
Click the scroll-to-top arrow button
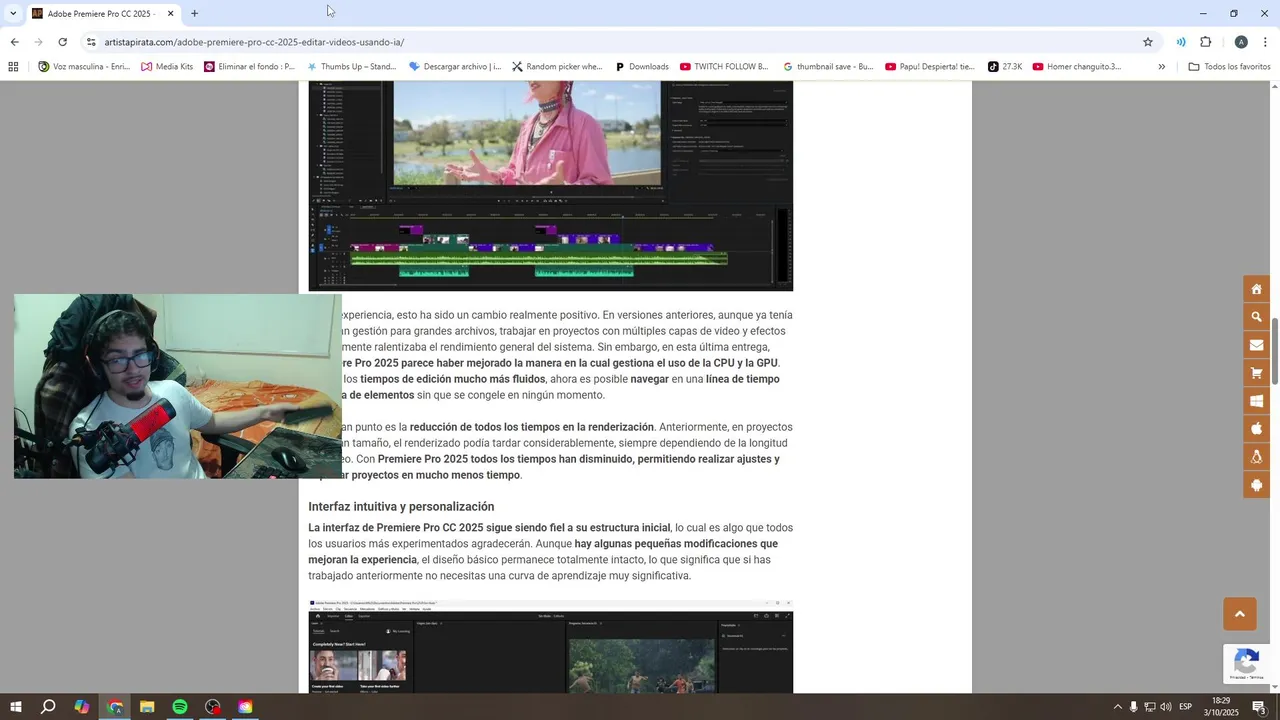(x=1239, y=614)
